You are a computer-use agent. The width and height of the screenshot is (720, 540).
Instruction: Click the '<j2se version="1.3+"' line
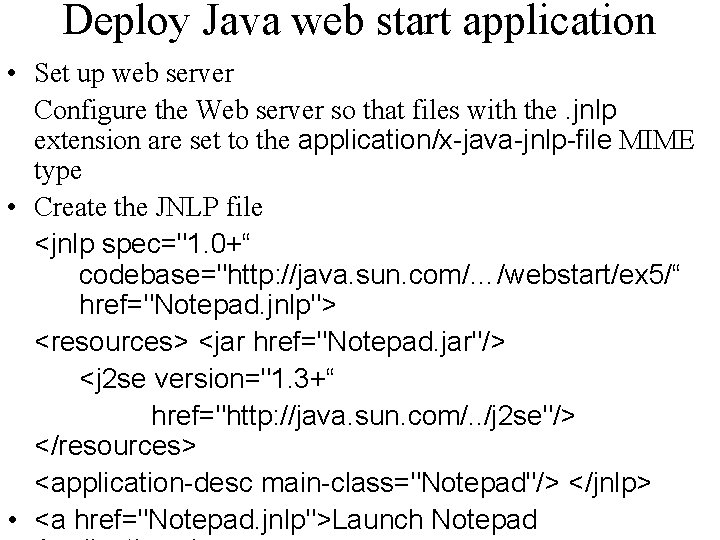207,379
